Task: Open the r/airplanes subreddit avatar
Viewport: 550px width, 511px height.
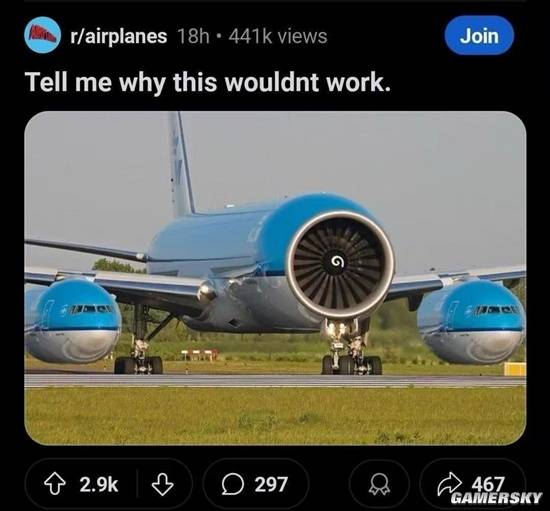Action: 42,35
